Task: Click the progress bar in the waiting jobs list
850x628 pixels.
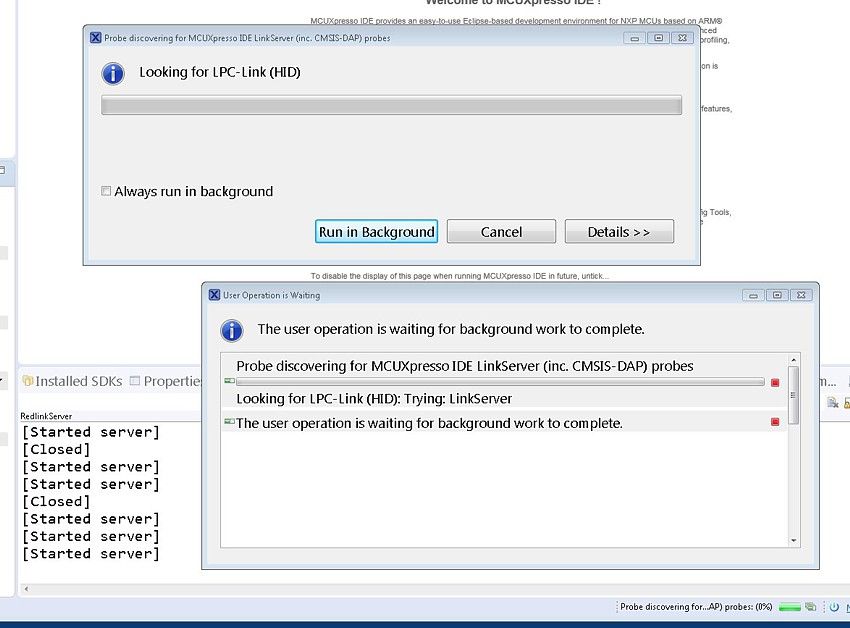Action: (500, 382)
